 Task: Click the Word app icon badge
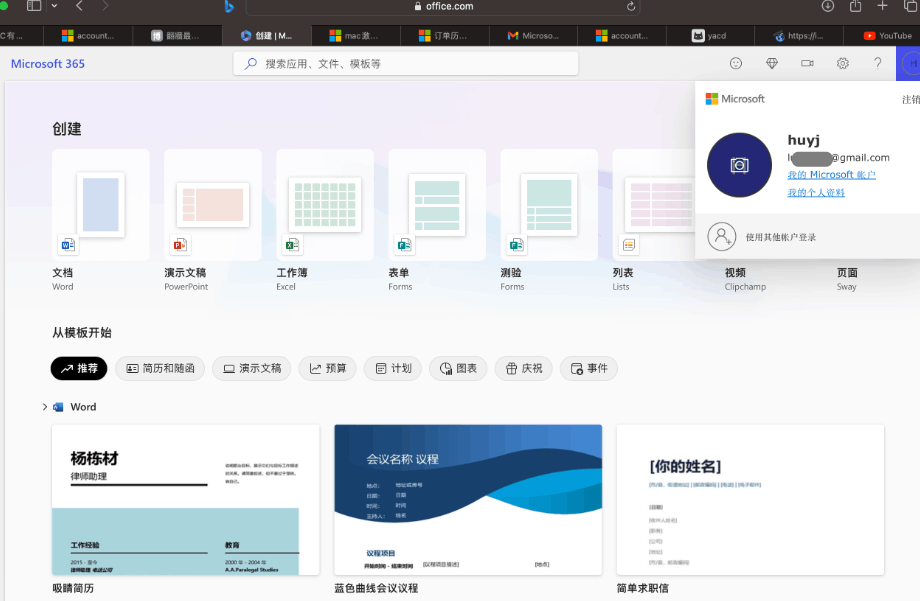point(68,245)
